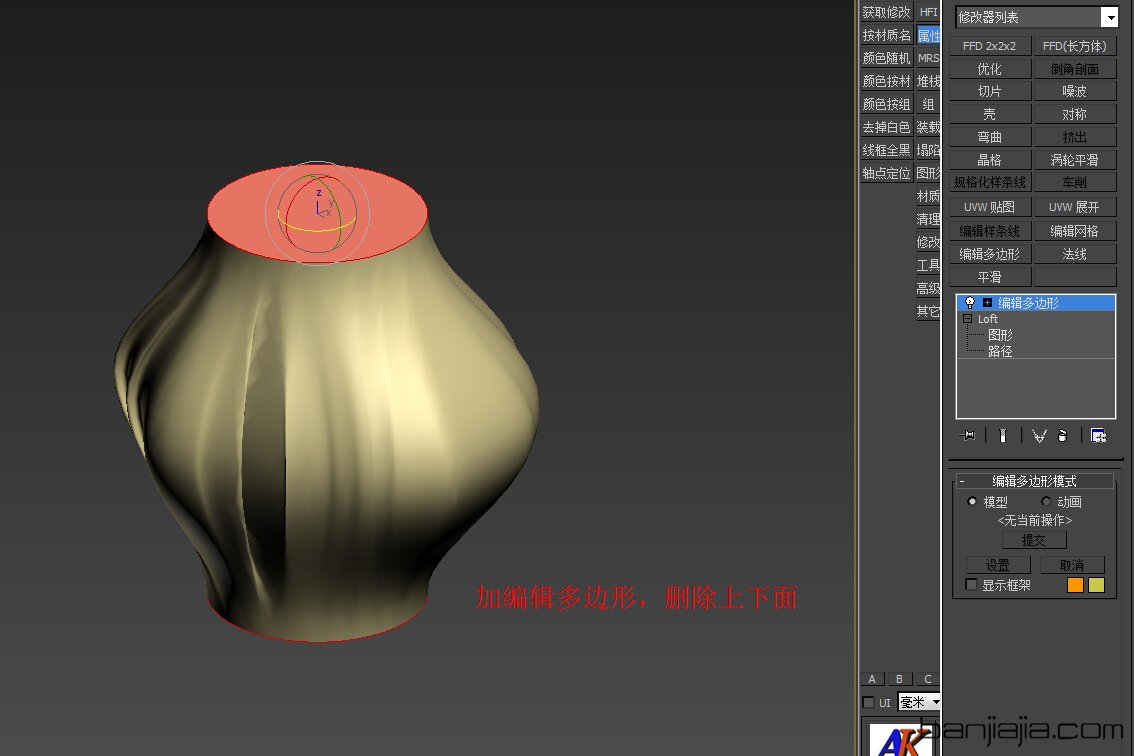
Task: Select the highlighted 属性 tab
Action: pos(928,35)
